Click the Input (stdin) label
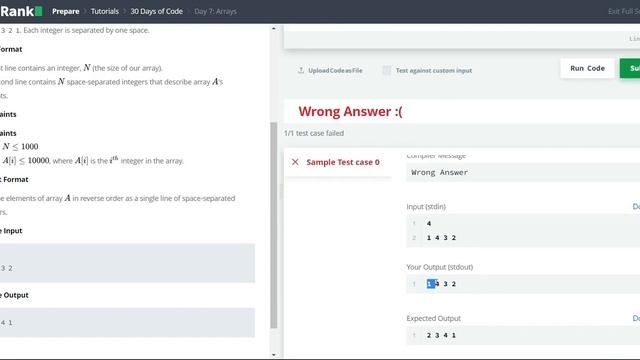Image resolution: width=640 pixels, height=360 pixels. [426, 207]
